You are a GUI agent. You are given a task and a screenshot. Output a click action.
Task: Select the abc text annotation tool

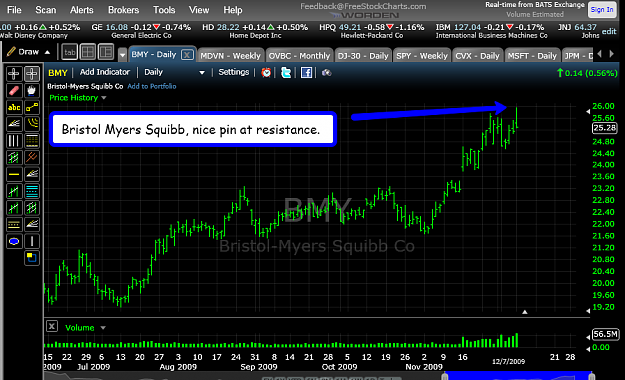tap(14, 107)
